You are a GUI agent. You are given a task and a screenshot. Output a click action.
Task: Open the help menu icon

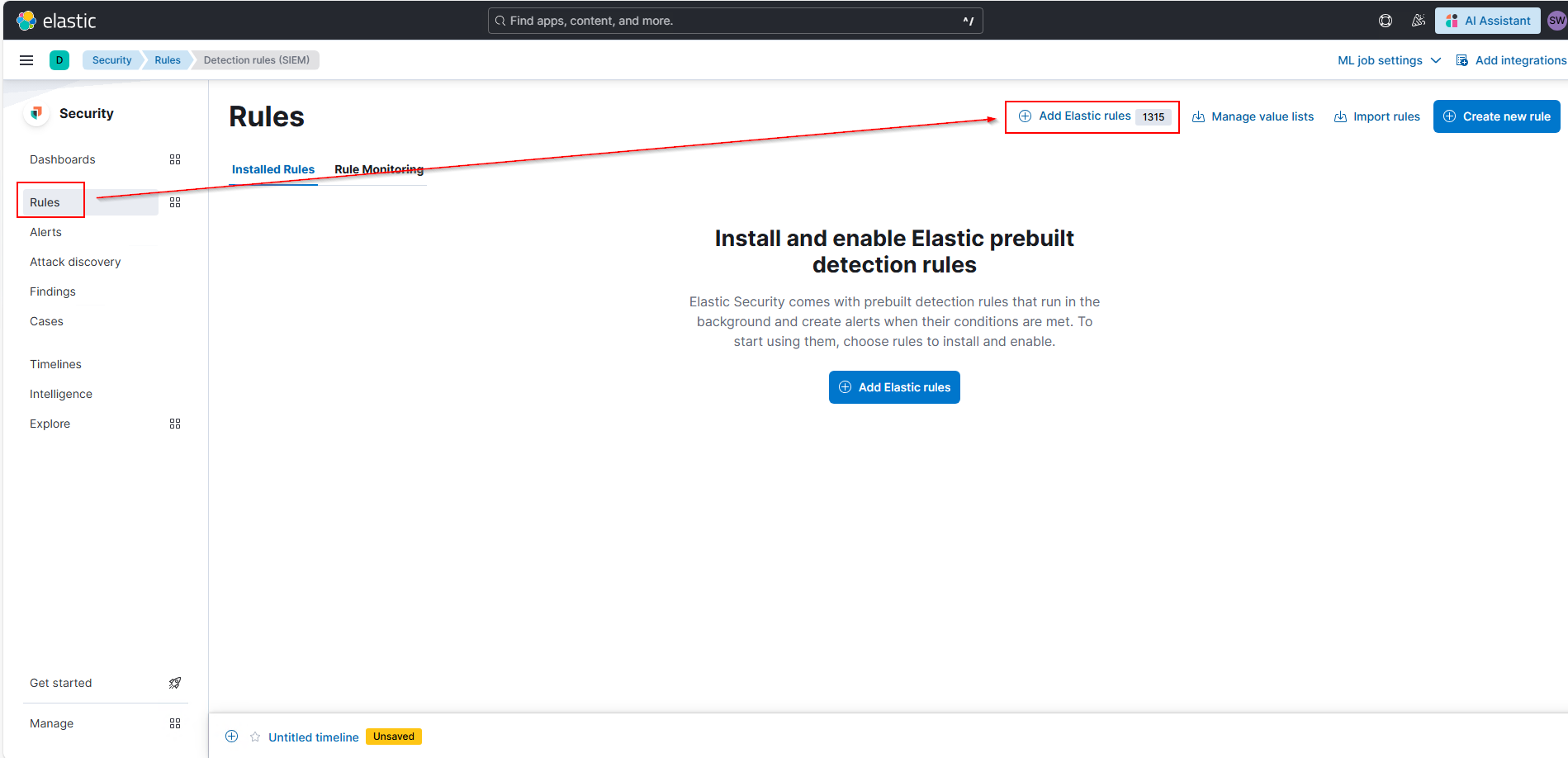click(x=1386, y=21)
